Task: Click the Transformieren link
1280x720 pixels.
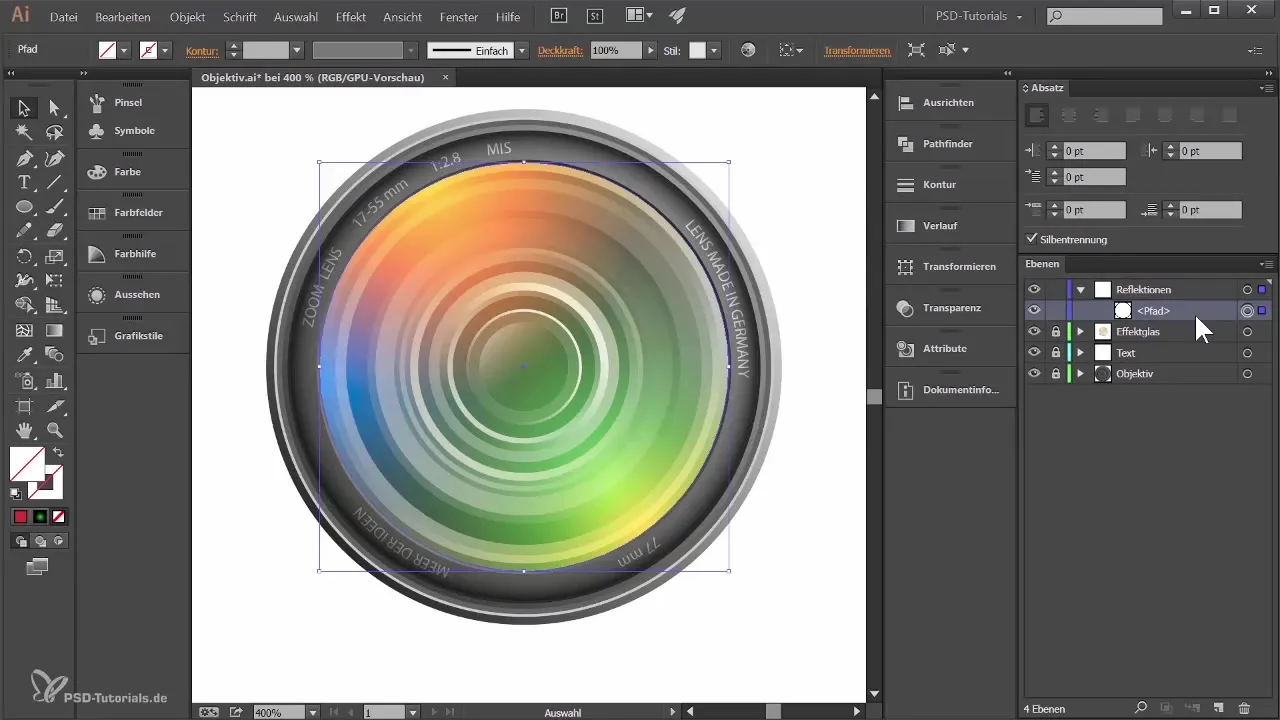Action: coord(856,51)
